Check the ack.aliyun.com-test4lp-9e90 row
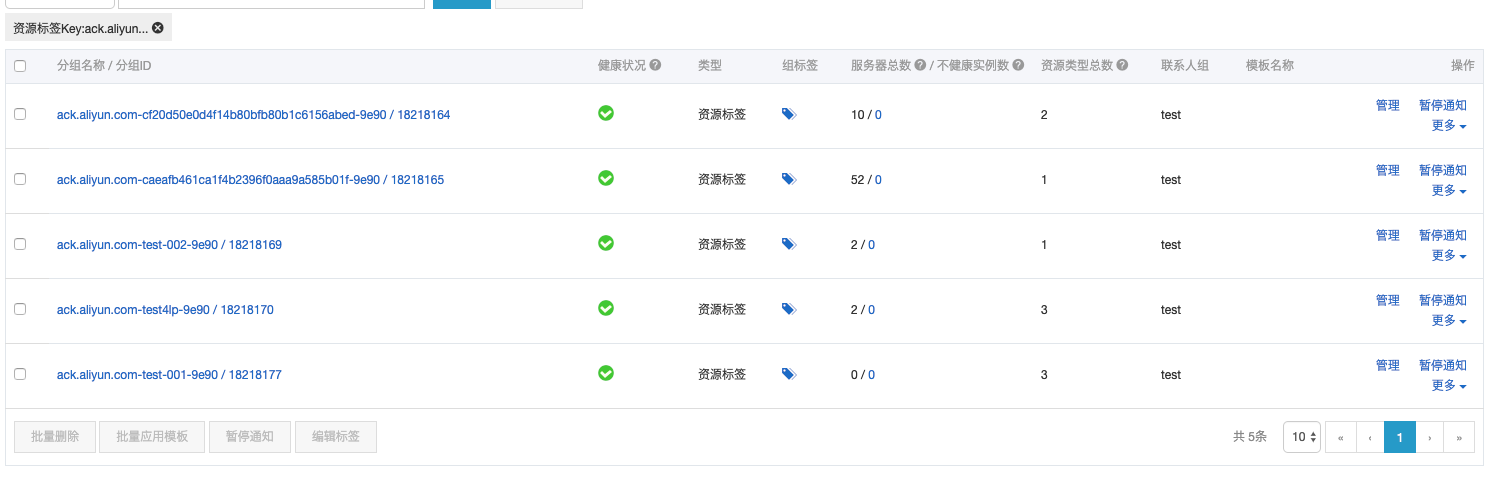Viewport: 1495px width, 495px height. [20, 309]
